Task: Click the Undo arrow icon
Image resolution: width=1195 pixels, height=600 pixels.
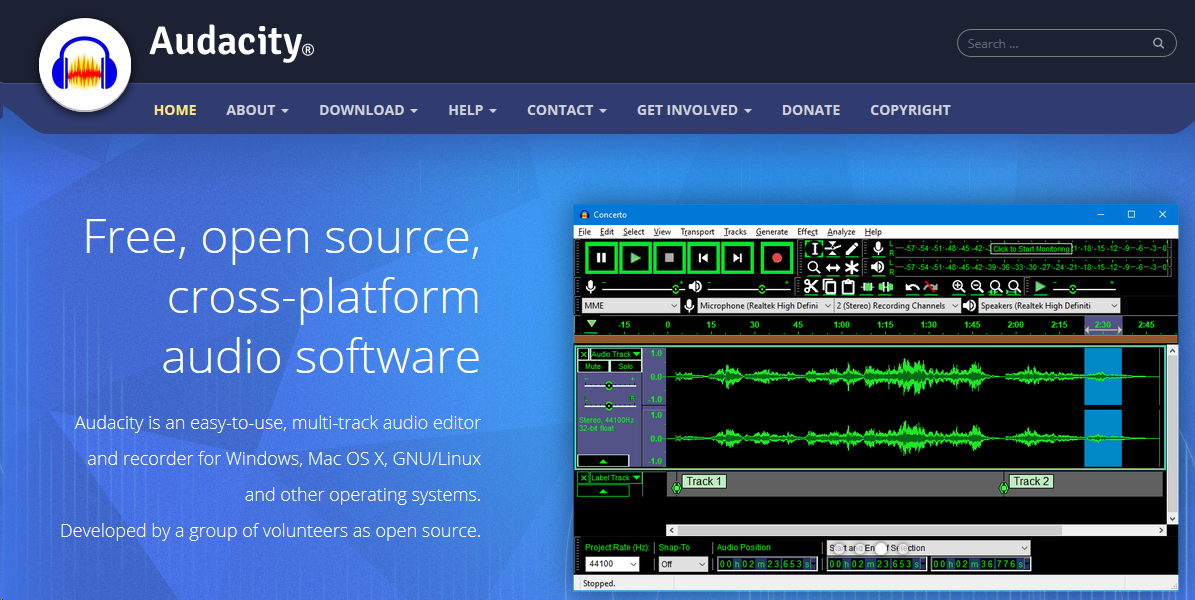Action: (x=912, y=287)
